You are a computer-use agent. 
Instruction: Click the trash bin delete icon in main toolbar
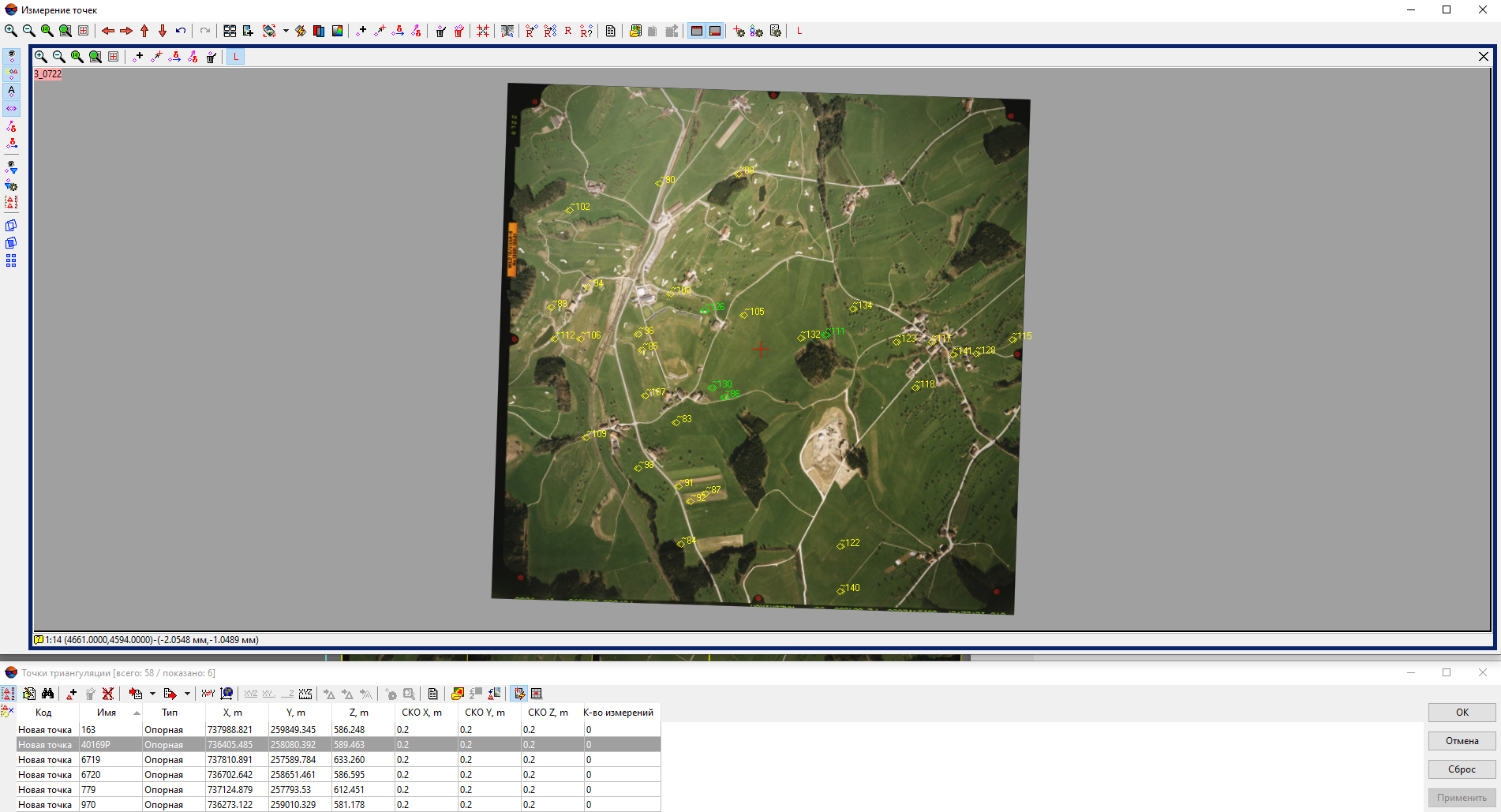coord(440,31)
